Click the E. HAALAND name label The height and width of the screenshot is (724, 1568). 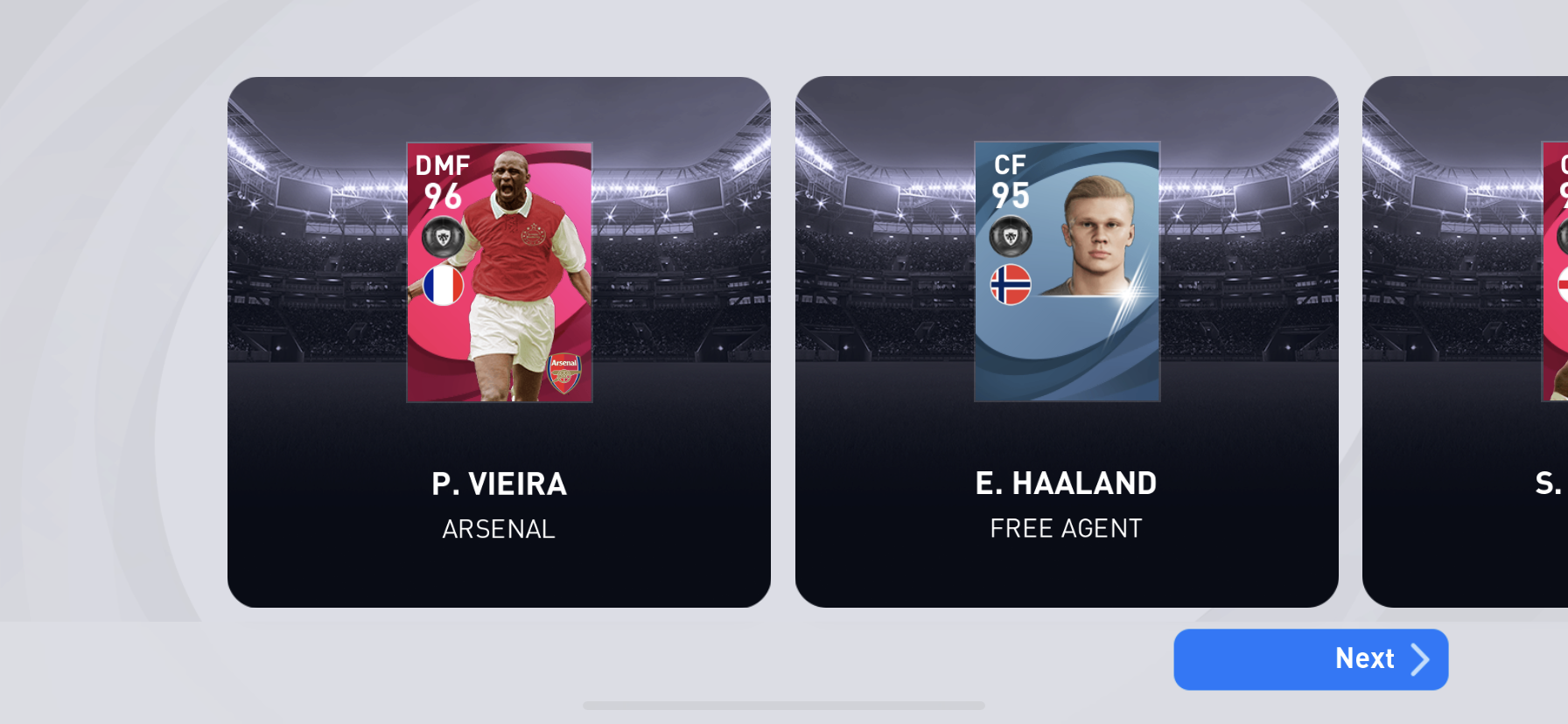(x=1067, y=484)
